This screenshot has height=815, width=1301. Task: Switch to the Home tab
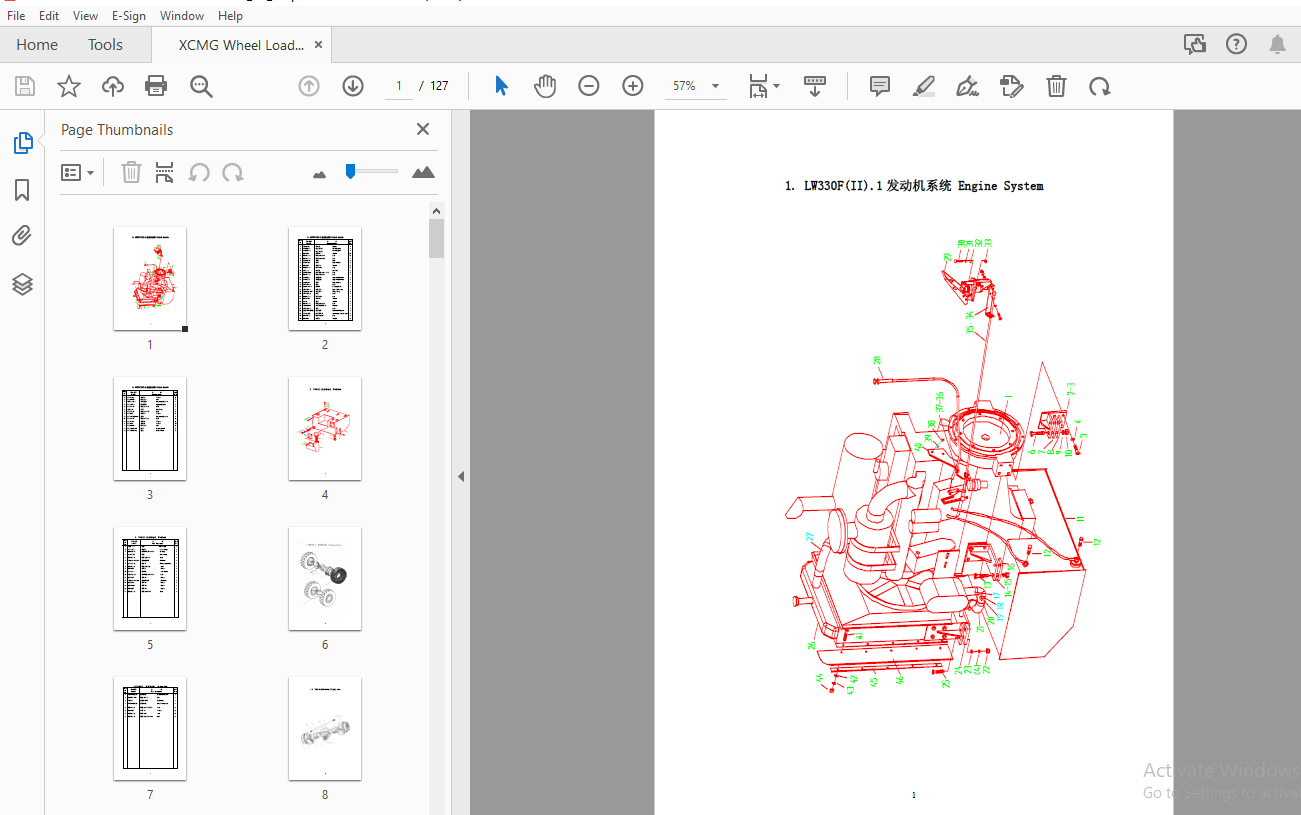point(37,44)
